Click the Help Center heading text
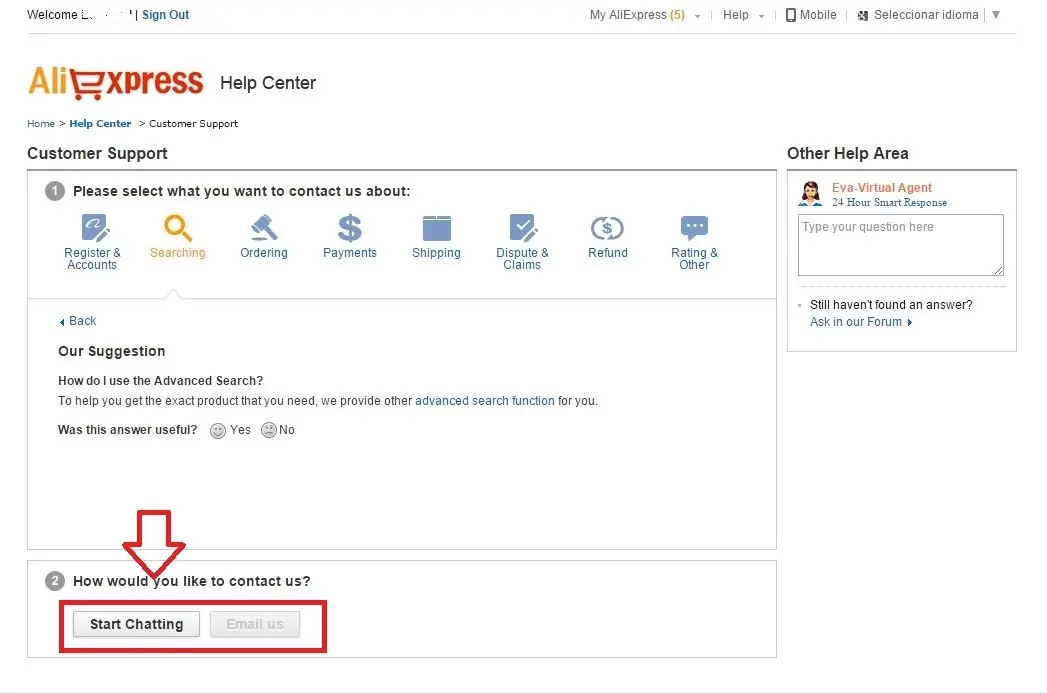1047x694 pixels. click(x=268, y=83)
